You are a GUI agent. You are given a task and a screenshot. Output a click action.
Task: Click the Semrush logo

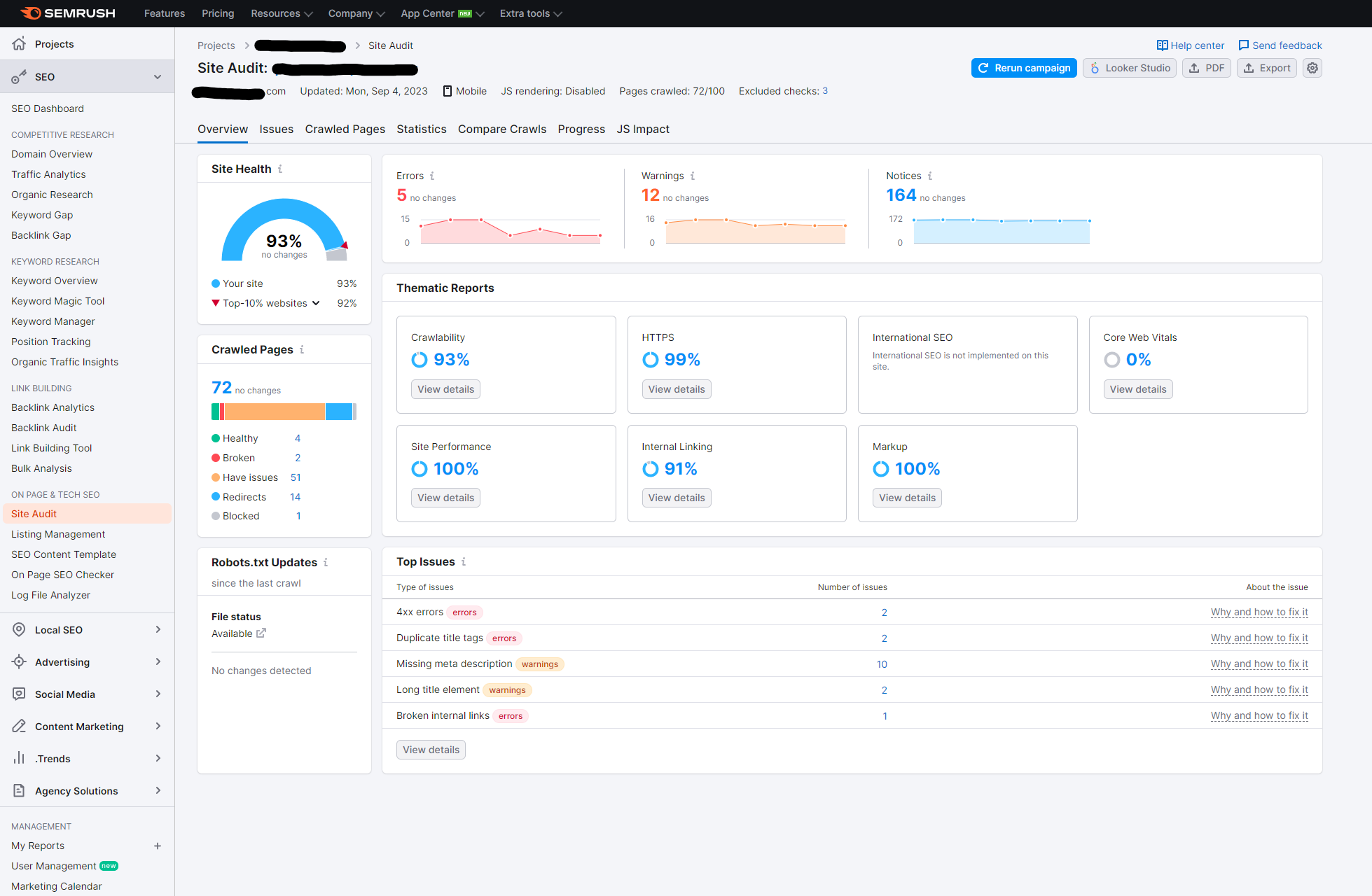click(68, 13)
